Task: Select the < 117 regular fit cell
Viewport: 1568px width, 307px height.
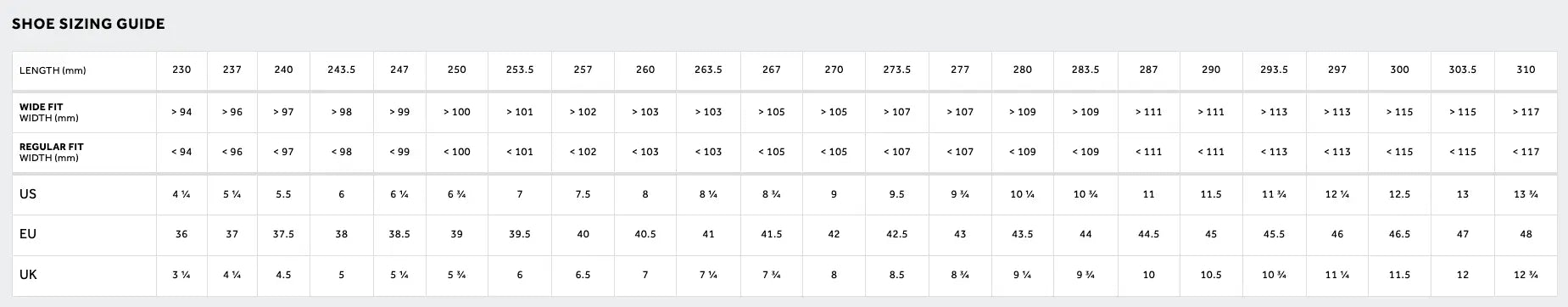Action: [1526, 152]
